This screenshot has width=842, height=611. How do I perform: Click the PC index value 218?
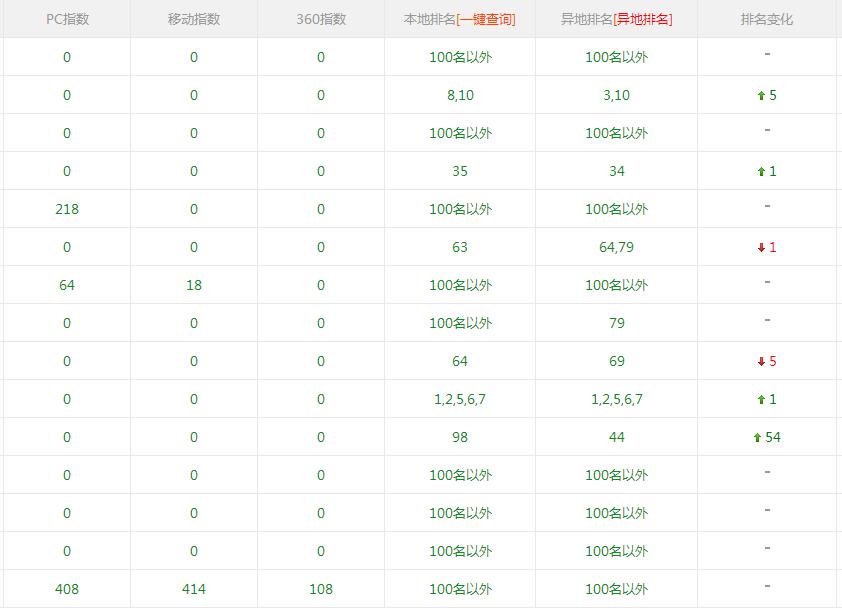(67, 209)
